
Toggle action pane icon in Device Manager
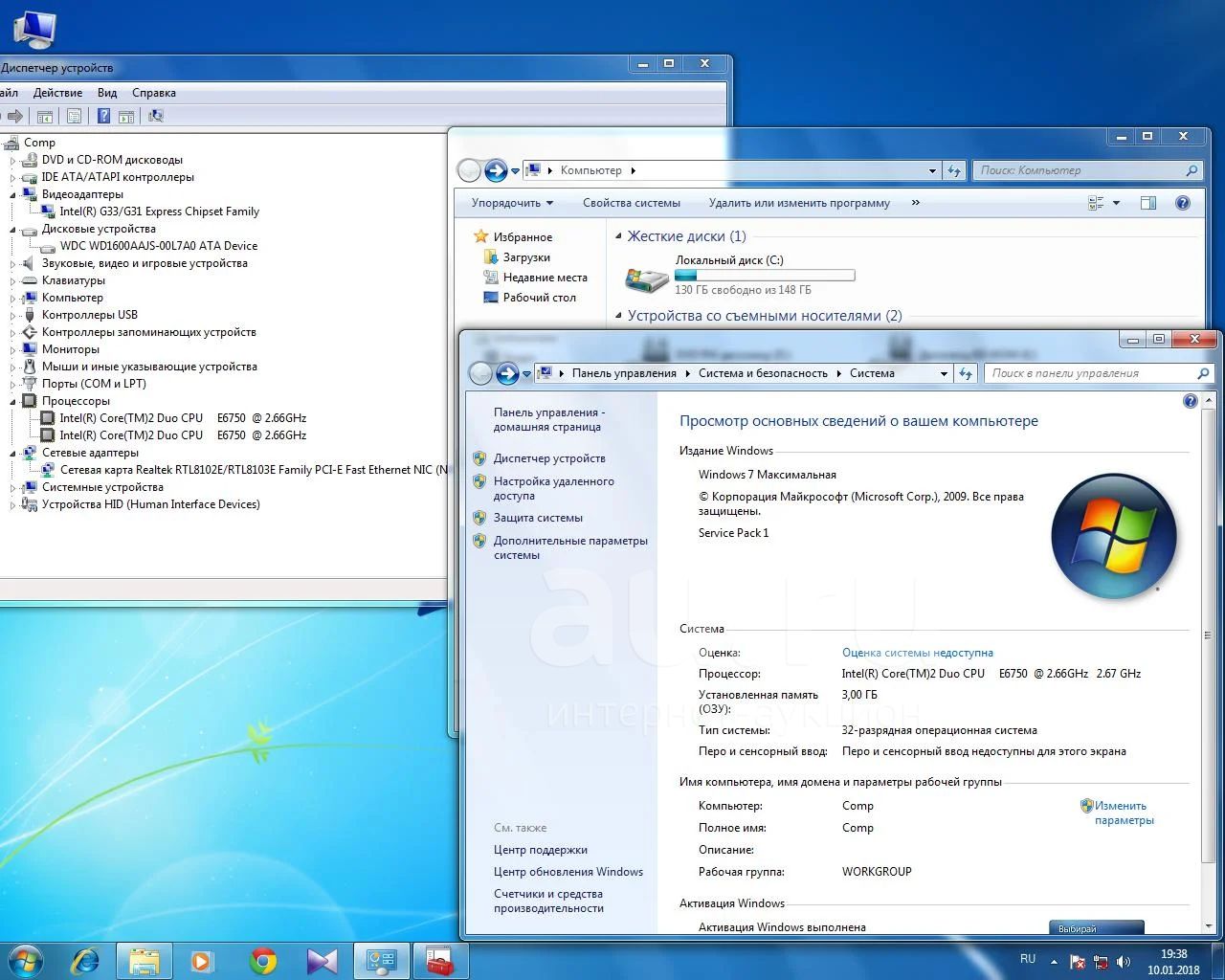(126, 116)
